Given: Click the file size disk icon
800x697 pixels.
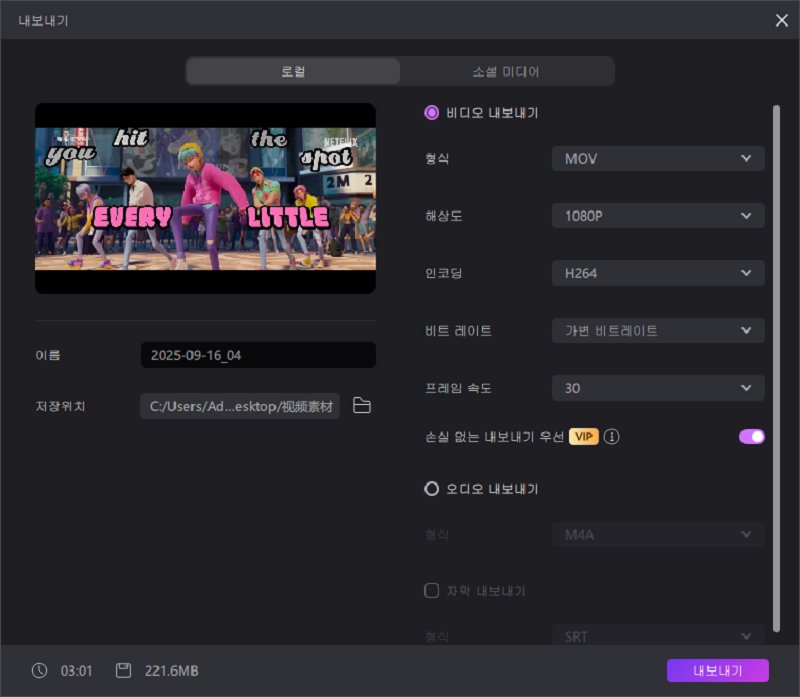Looking at the screenshot, I should click(124, 670).
